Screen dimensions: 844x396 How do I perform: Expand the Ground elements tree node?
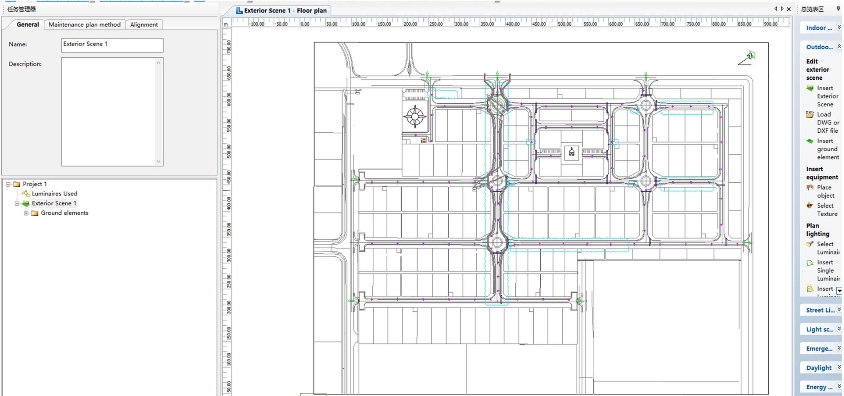26,213
